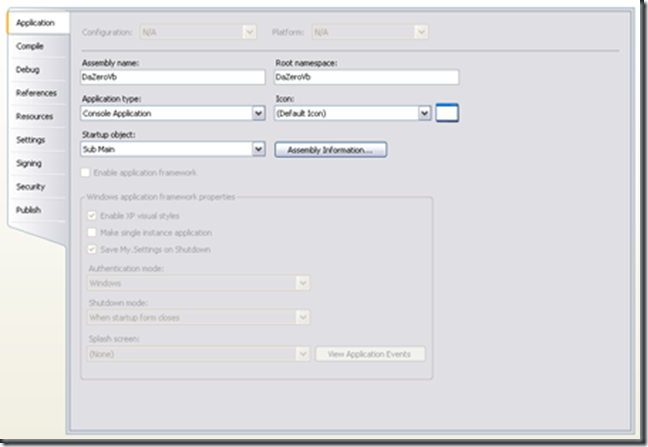The image size is (648, 447).
Task: Go to the Resources tab
Action: 34,116
